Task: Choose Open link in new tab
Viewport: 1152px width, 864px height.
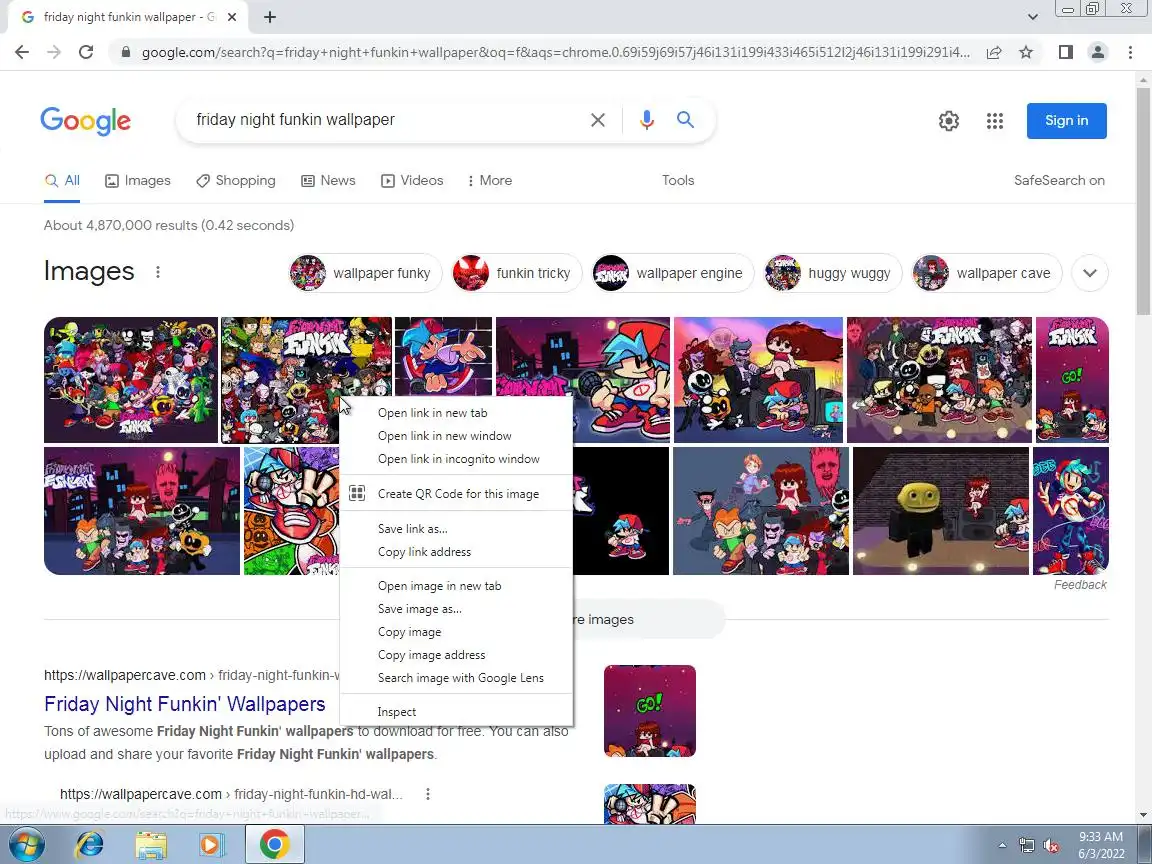Action: (456, 413)
